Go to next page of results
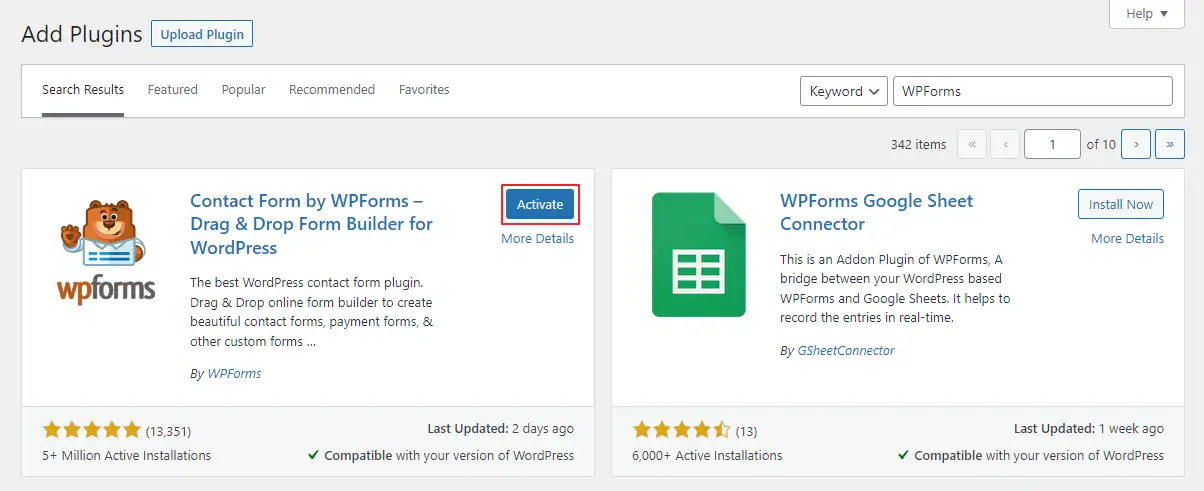Screen dimensions: 1204x491 tap(1136, 144)
